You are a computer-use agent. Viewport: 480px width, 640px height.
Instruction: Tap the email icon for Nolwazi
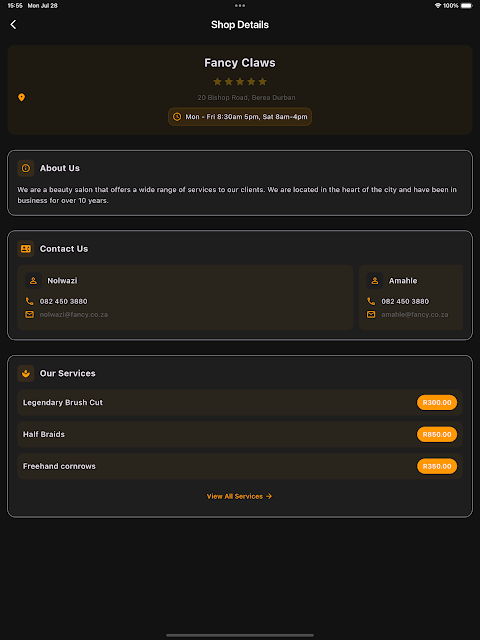click(x=29, y=314)
